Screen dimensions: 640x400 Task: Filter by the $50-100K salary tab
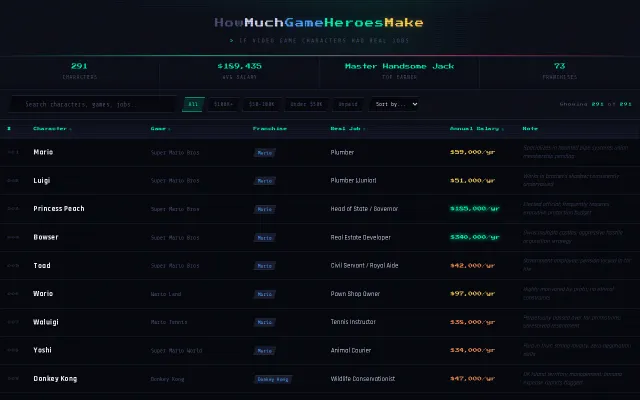262,104
